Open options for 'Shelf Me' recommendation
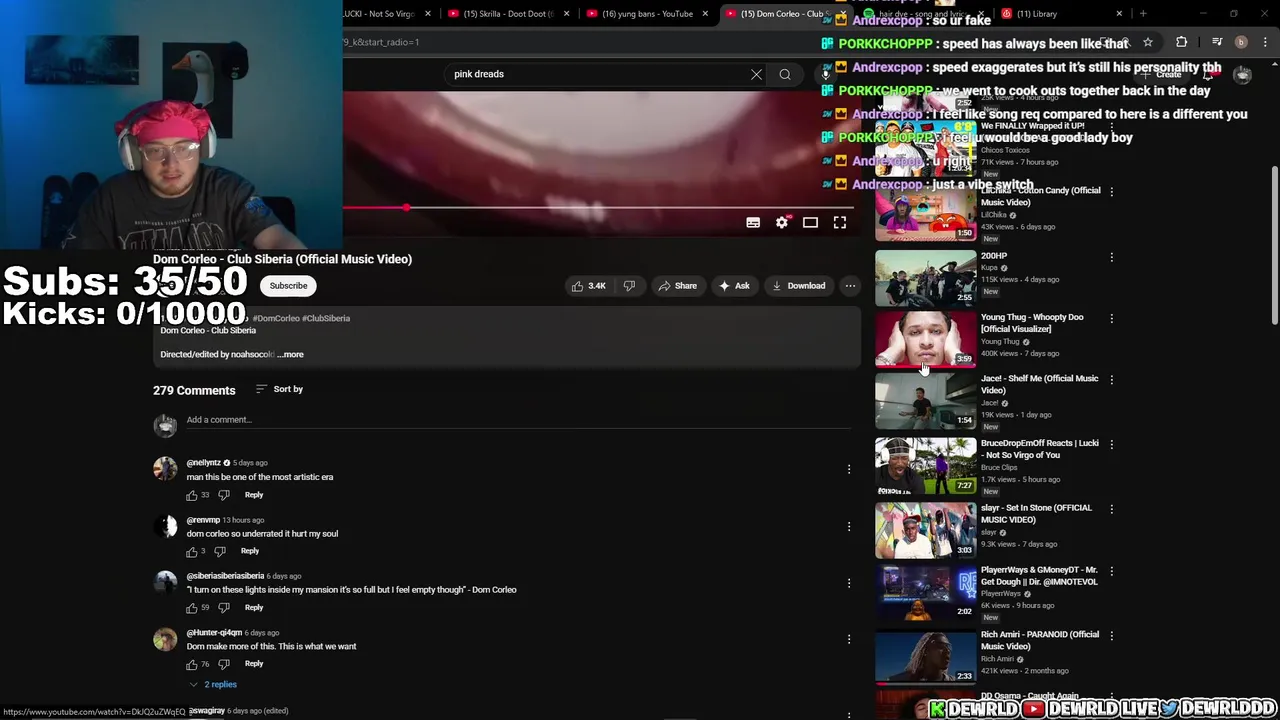Screen dimensions: 1280x720 (x=1111, y=380)
